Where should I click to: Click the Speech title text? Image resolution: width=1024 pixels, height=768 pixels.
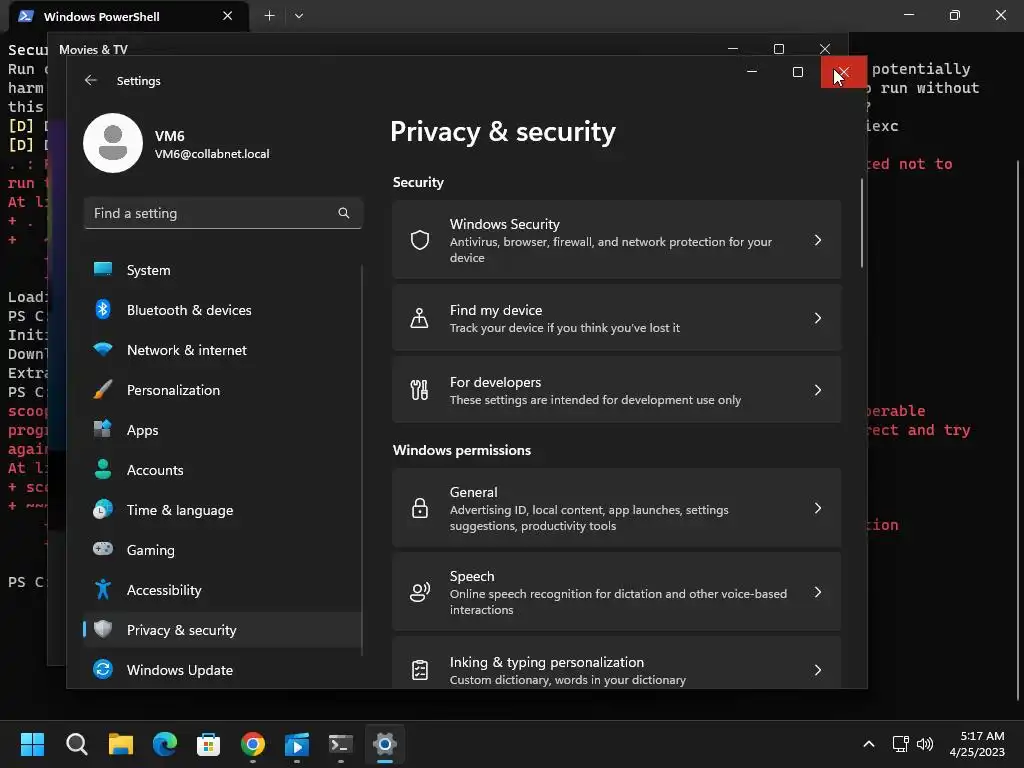[472, 576]
